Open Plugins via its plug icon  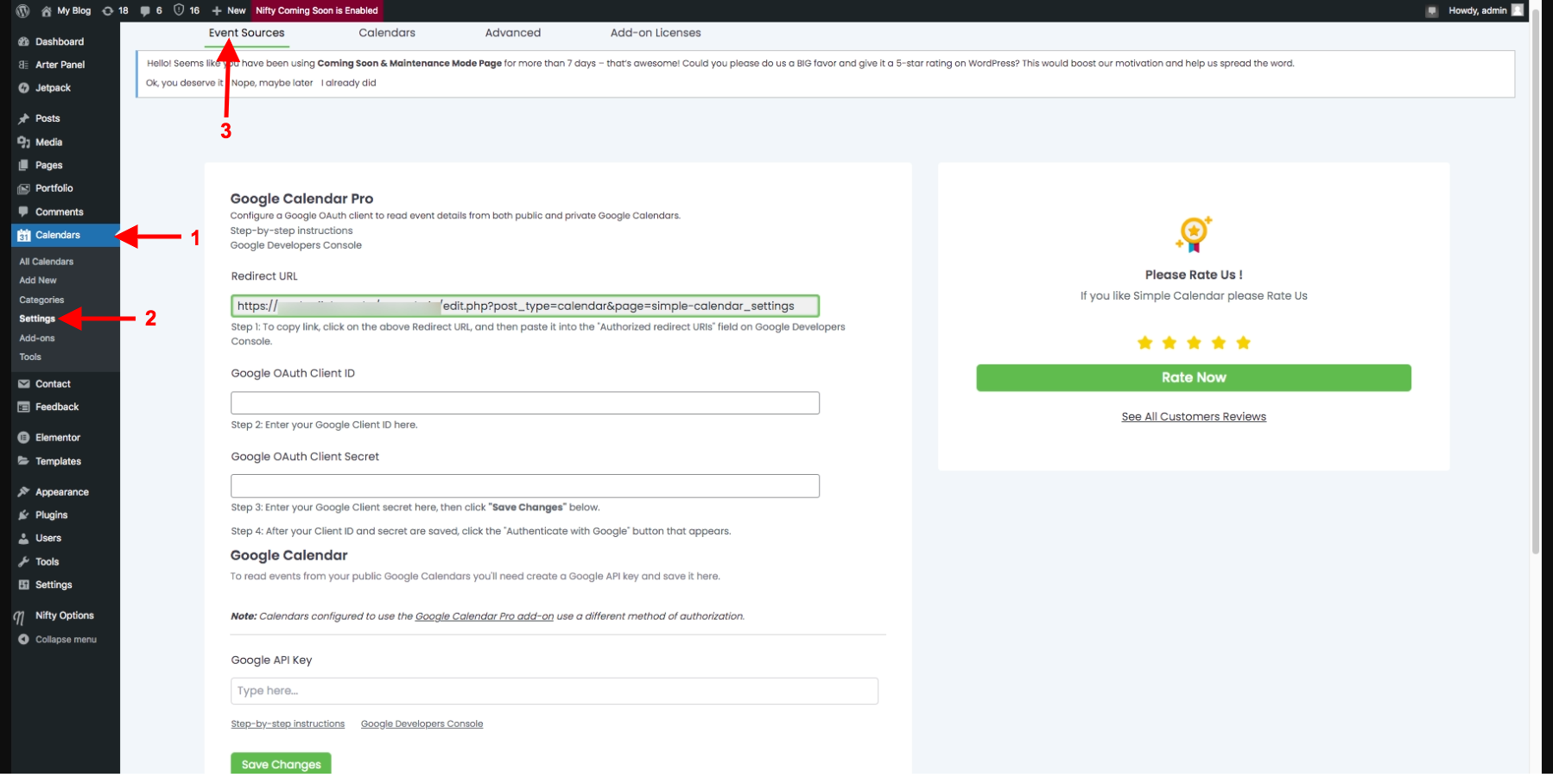click(x=23, y=515)
